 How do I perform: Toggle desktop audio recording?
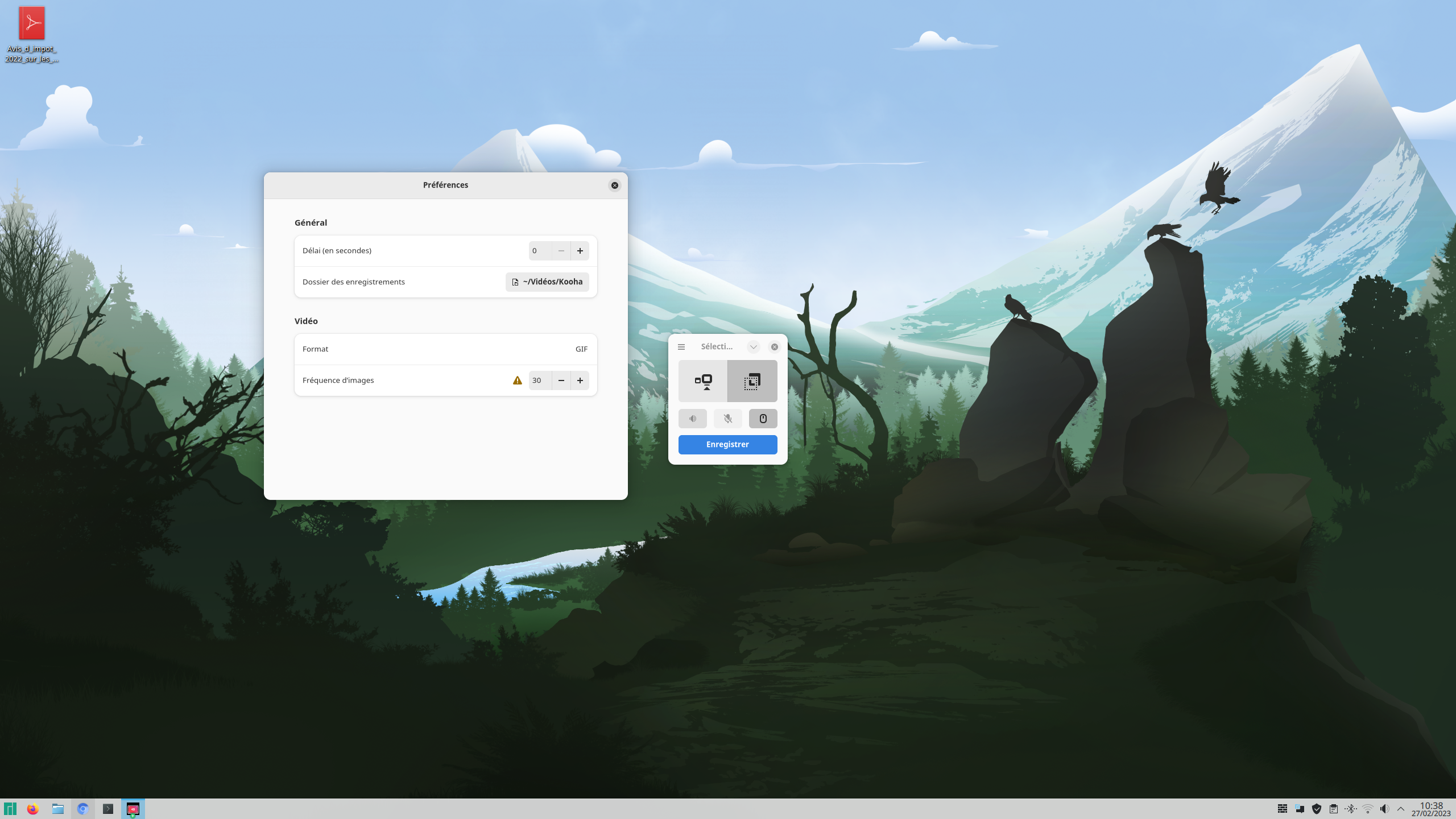[692, 419]
